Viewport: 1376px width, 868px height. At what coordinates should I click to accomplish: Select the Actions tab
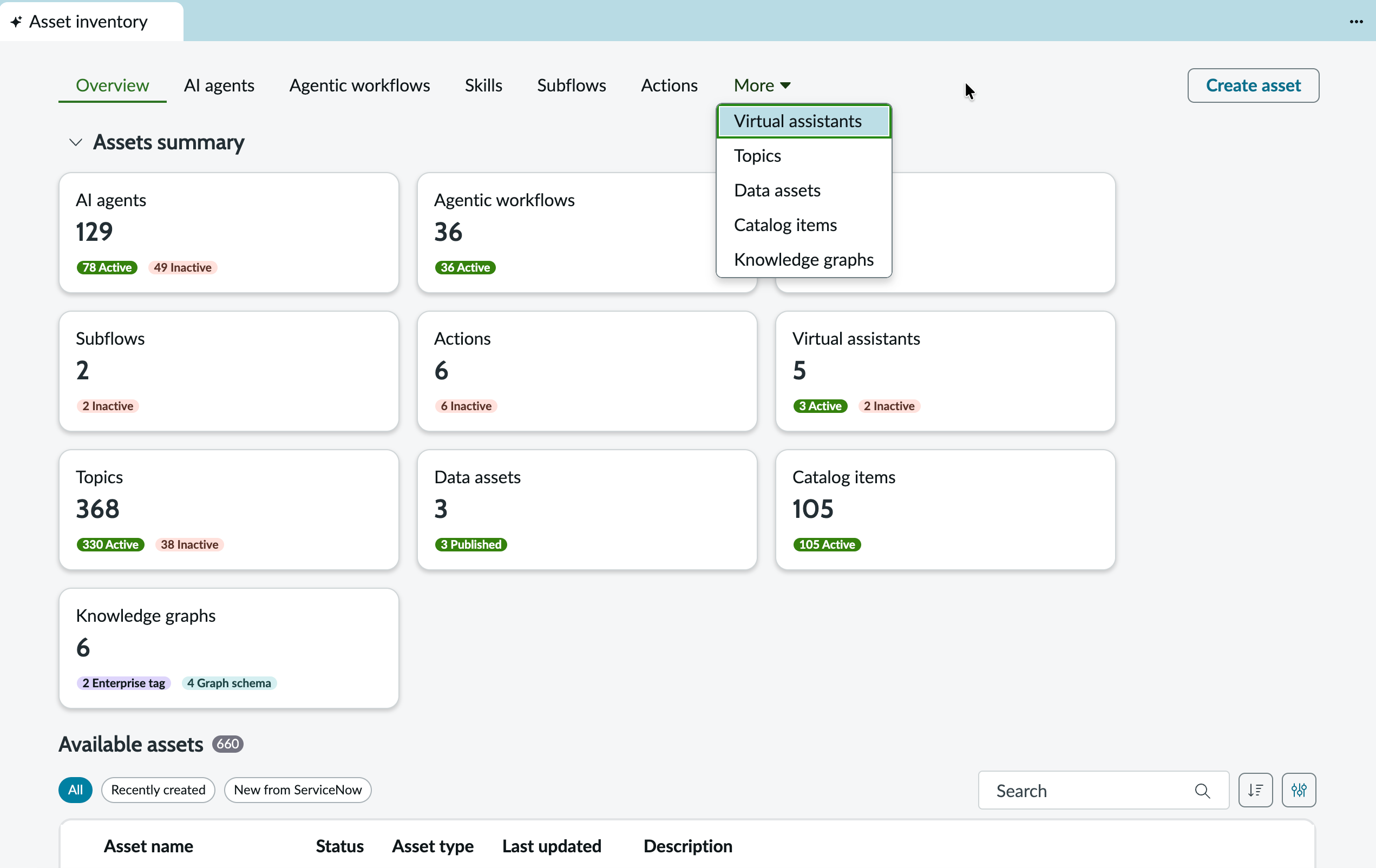pyautogui.click(x=669, y=85)
